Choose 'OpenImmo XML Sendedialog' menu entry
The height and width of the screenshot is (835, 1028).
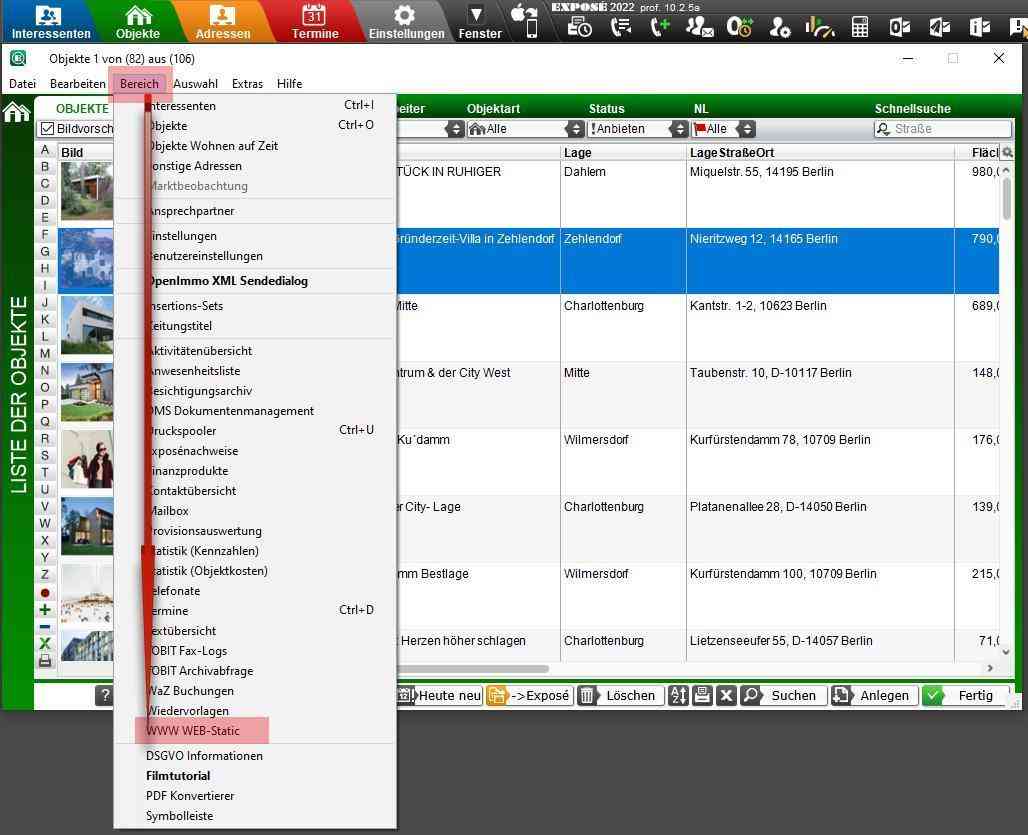227,281
